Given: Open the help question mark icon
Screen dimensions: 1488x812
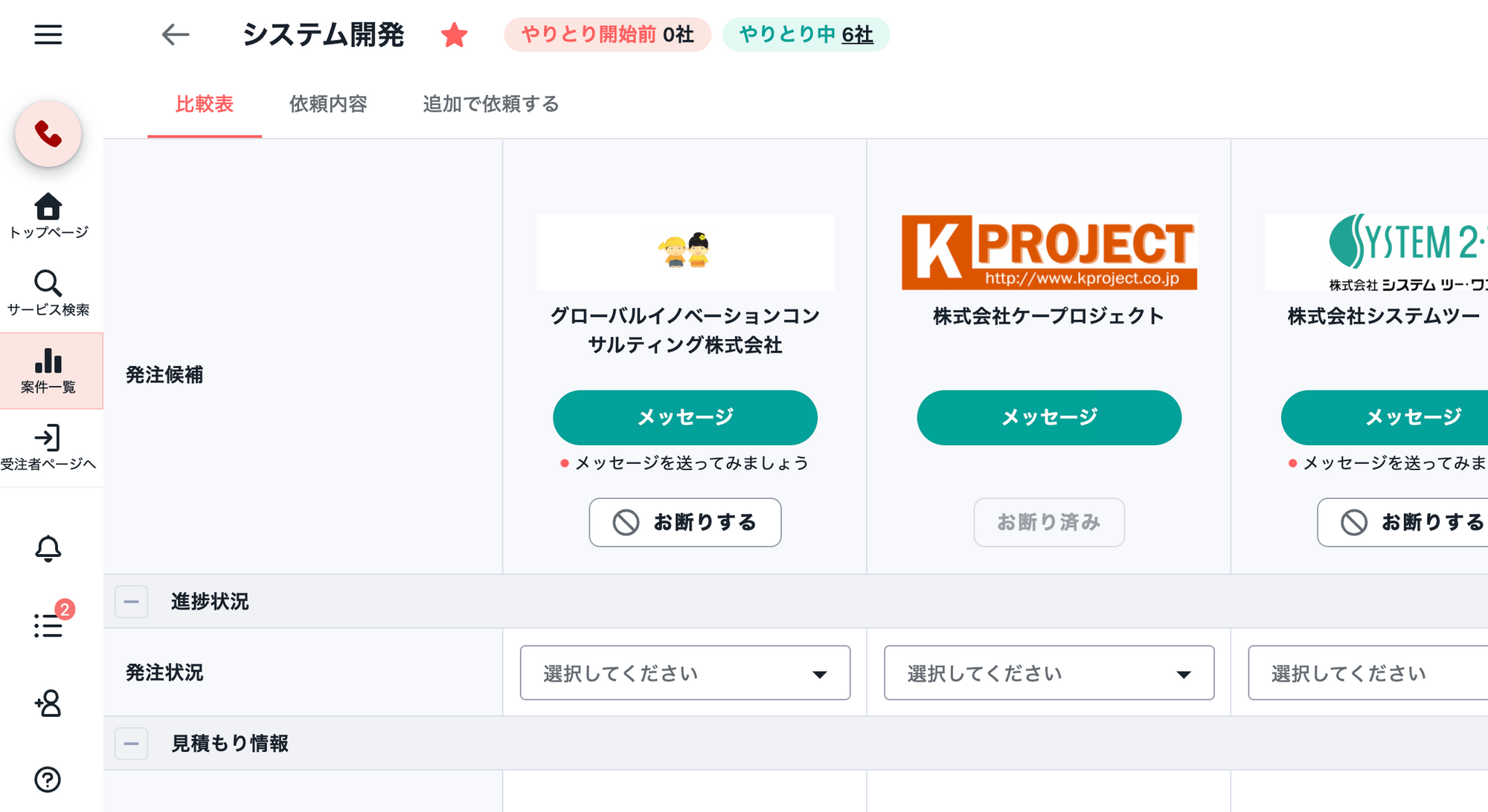Looking at the screenshot, I should 48,779.
